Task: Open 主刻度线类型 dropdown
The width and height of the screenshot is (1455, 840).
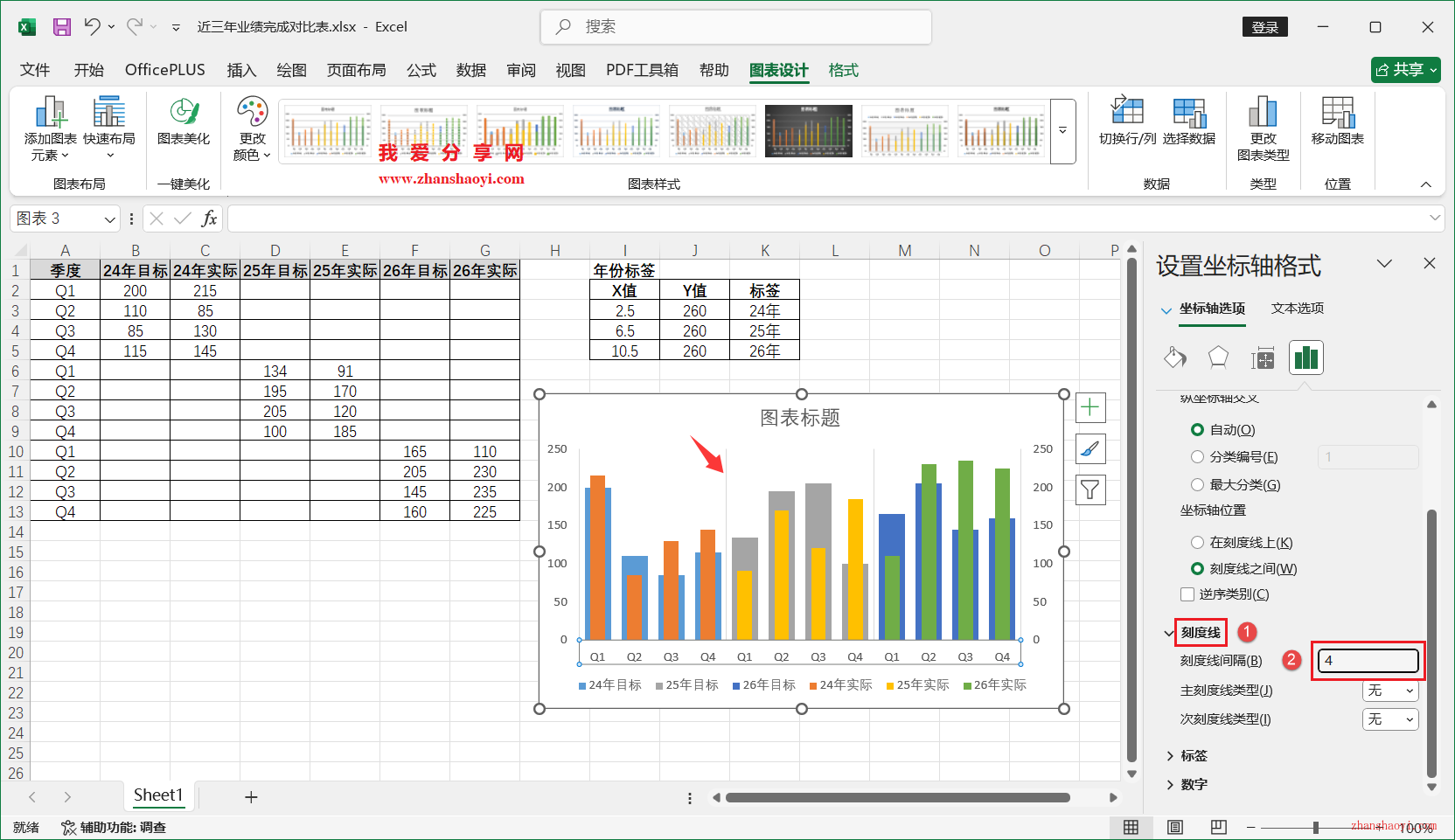Action: (1390, 691)
